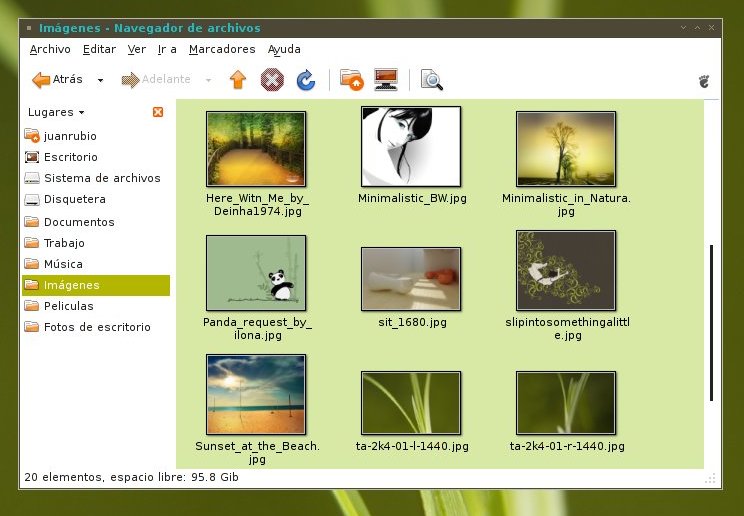
Task: Click the file name label ta-2k4-01-l-1440.jpg
Action: pyautogui.click(x=412, y=446)
